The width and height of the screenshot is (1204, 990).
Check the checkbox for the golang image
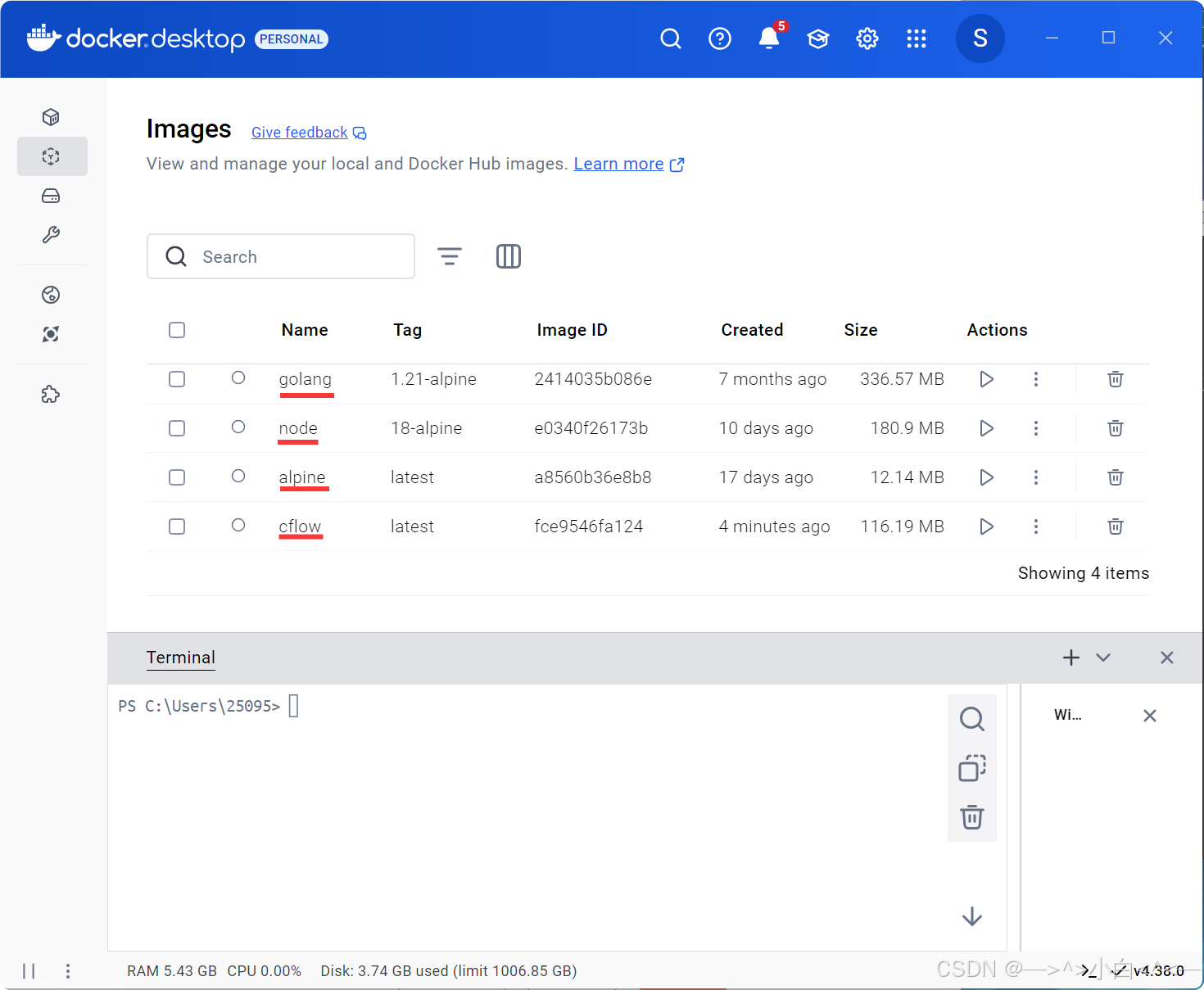coord(177,379)
